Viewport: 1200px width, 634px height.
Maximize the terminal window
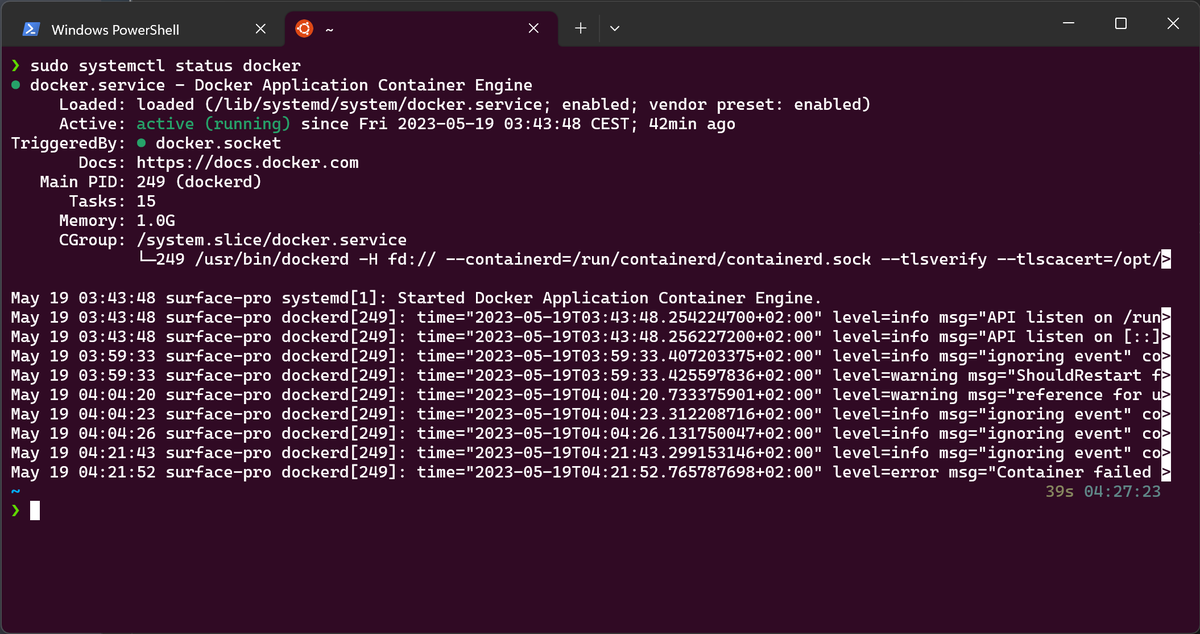click(x=1121, y=23)
